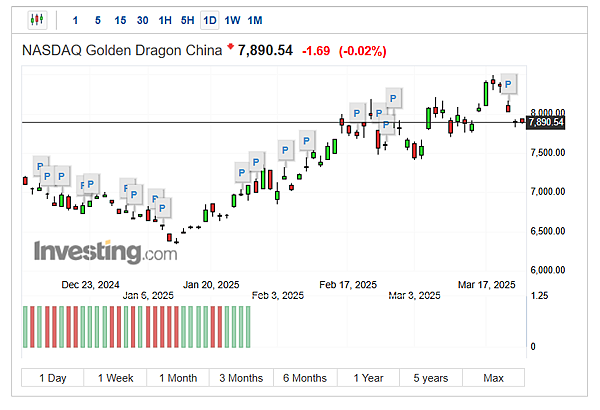The width and height of the screenshot is (600, 410).
Task: Select the 5 minute interval
Action: point(97,20)
